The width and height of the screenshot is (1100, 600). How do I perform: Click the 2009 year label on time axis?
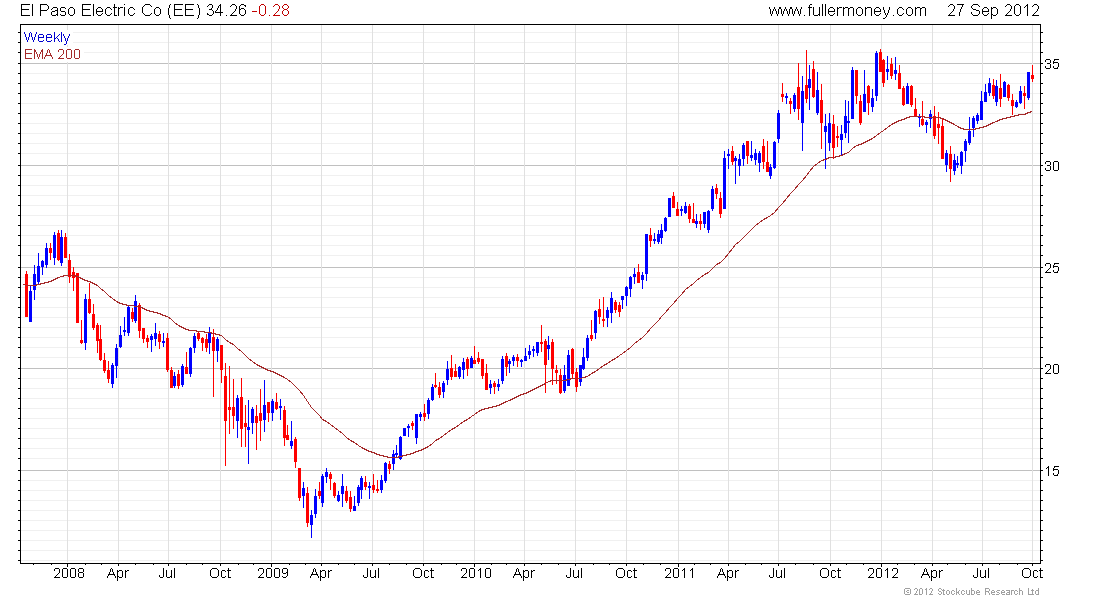click(273, 573)
